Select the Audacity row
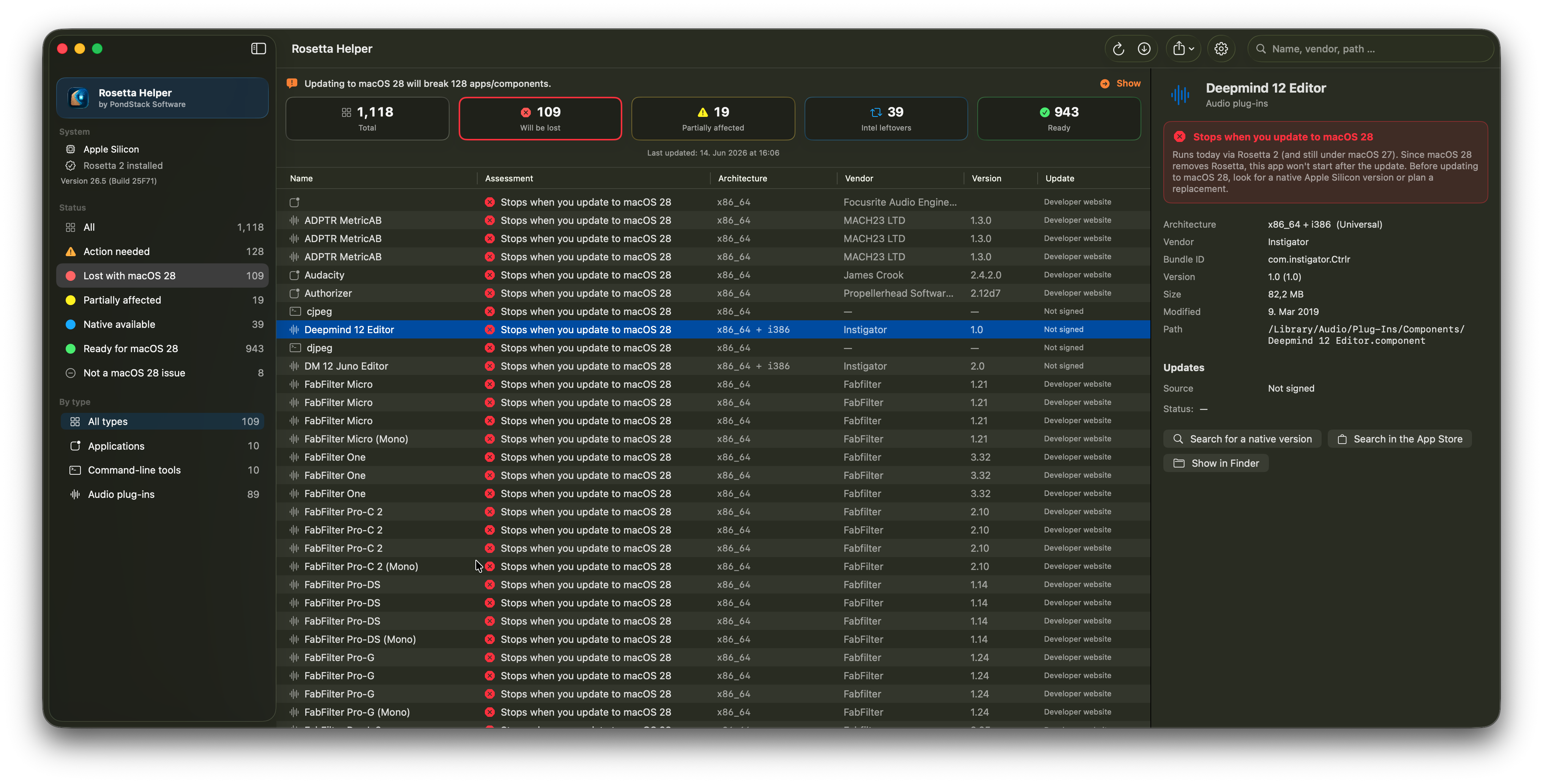Viewport: 1543px width, 784px height. click(713, 275)
